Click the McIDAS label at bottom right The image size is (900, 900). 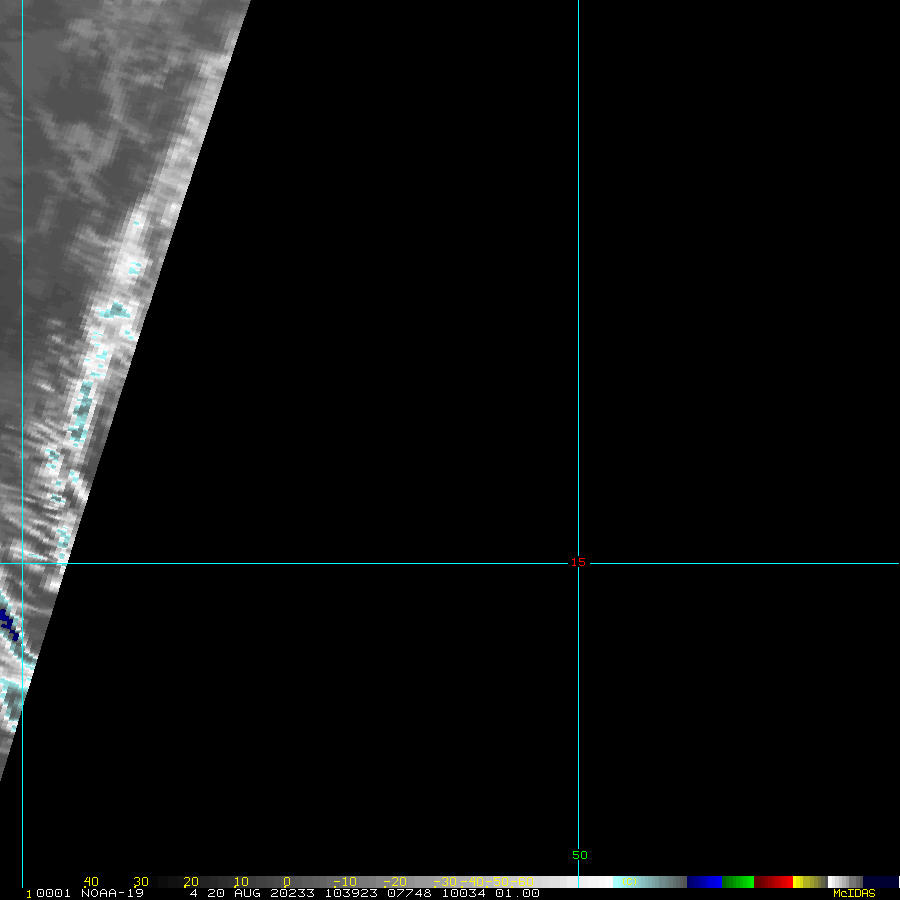(x=853, y=893)
